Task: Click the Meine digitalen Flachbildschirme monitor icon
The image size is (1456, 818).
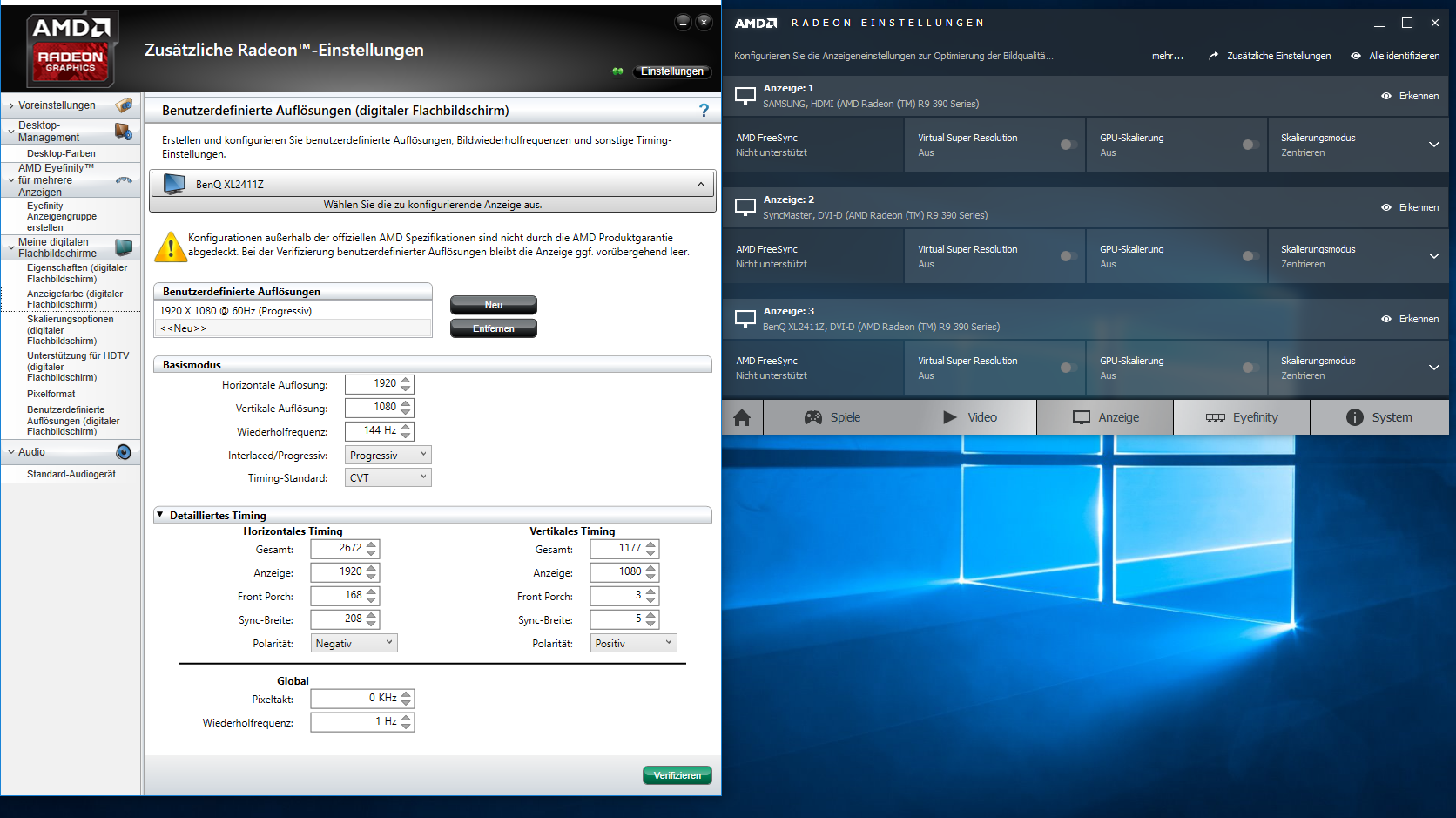Action: click(124, 247)
